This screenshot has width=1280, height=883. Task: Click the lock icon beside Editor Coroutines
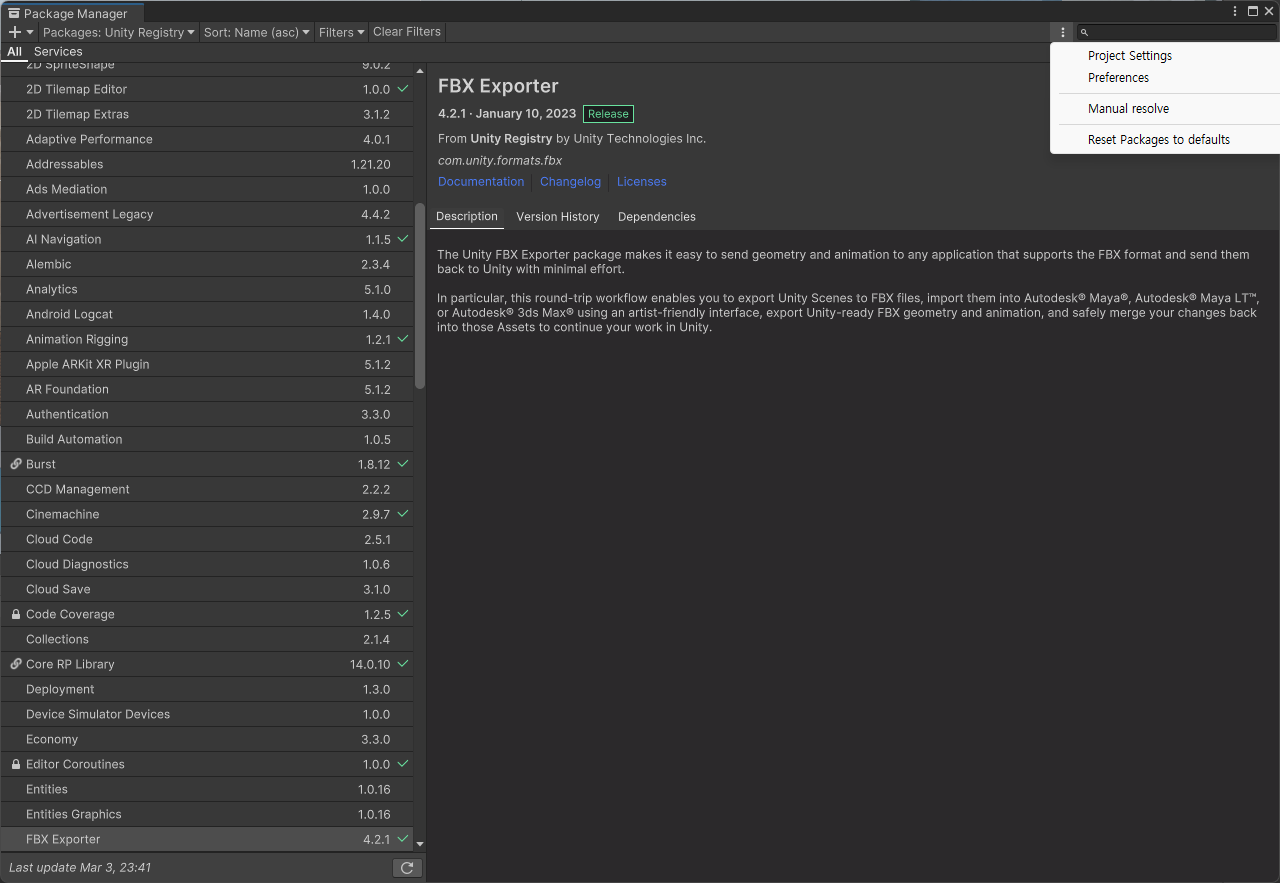click(16, 764)
